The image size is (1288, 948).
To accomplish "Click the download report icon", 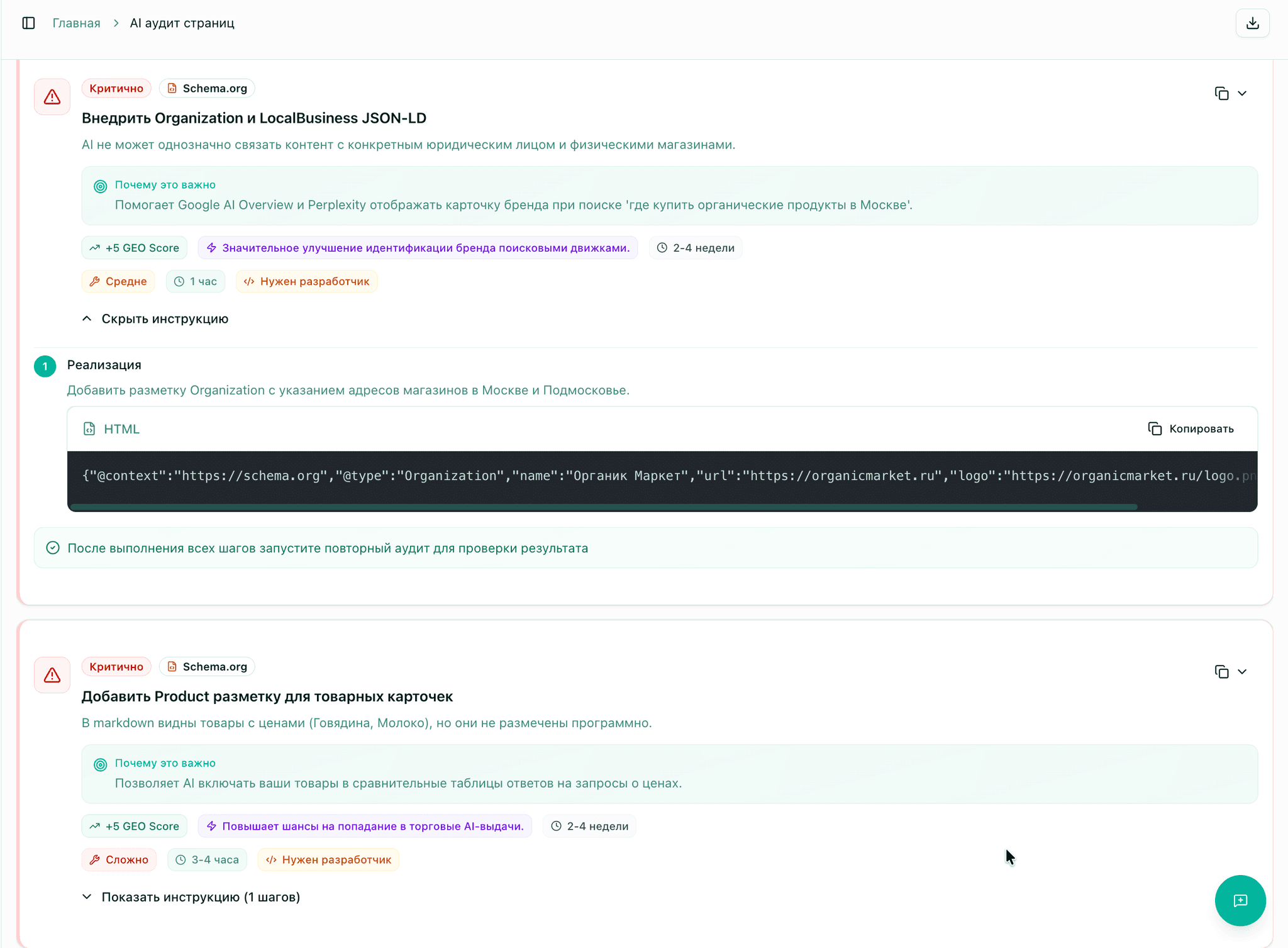I will point(1252,23).
